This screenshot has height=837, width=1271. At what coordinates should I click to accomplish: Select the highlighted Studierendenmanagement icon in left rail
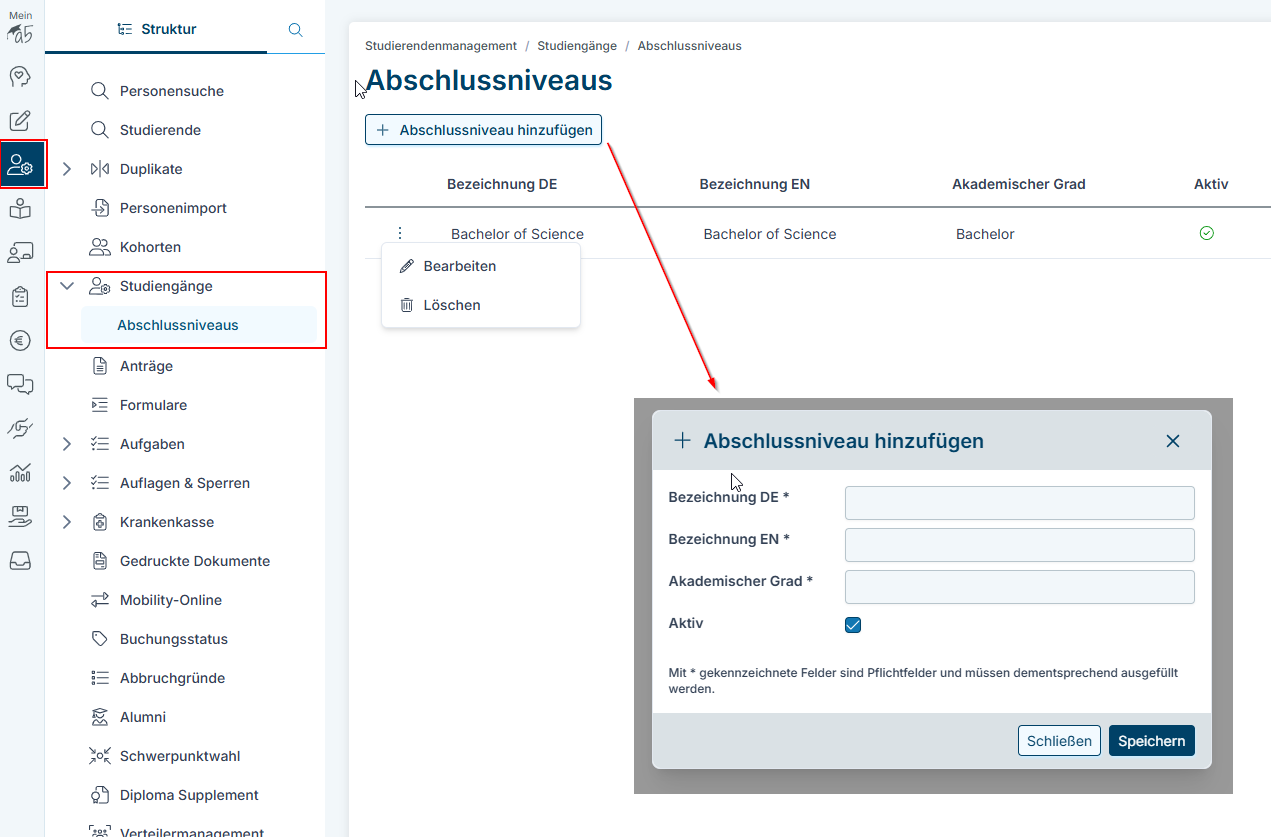21,165
